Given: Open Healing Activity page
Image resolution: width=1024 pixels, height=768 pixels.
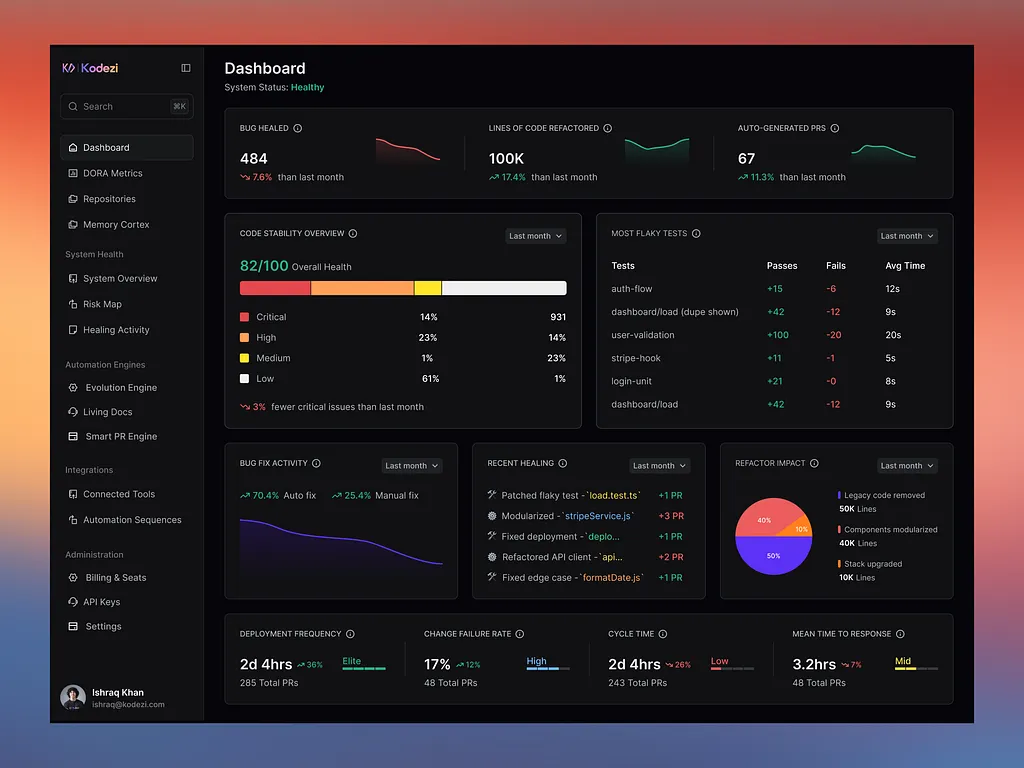Looking at the screenshot, I should (x=127, y=330).
